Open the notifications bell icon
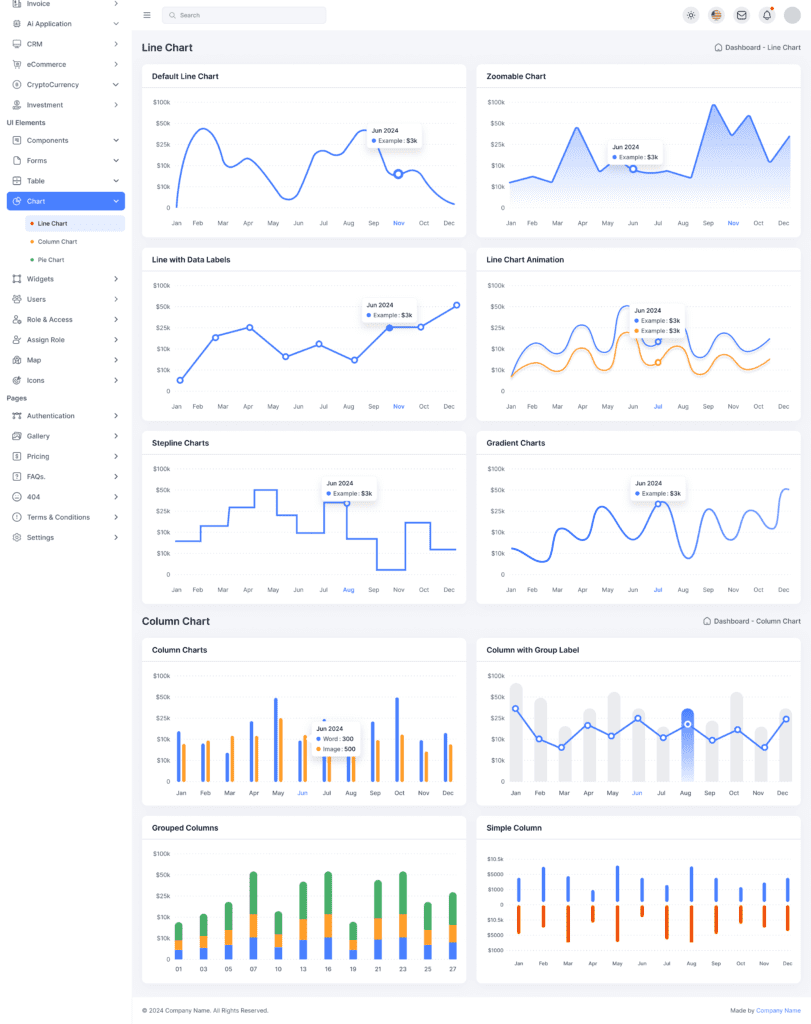This screenshot has height=1024, width=811. click(766, 15)
